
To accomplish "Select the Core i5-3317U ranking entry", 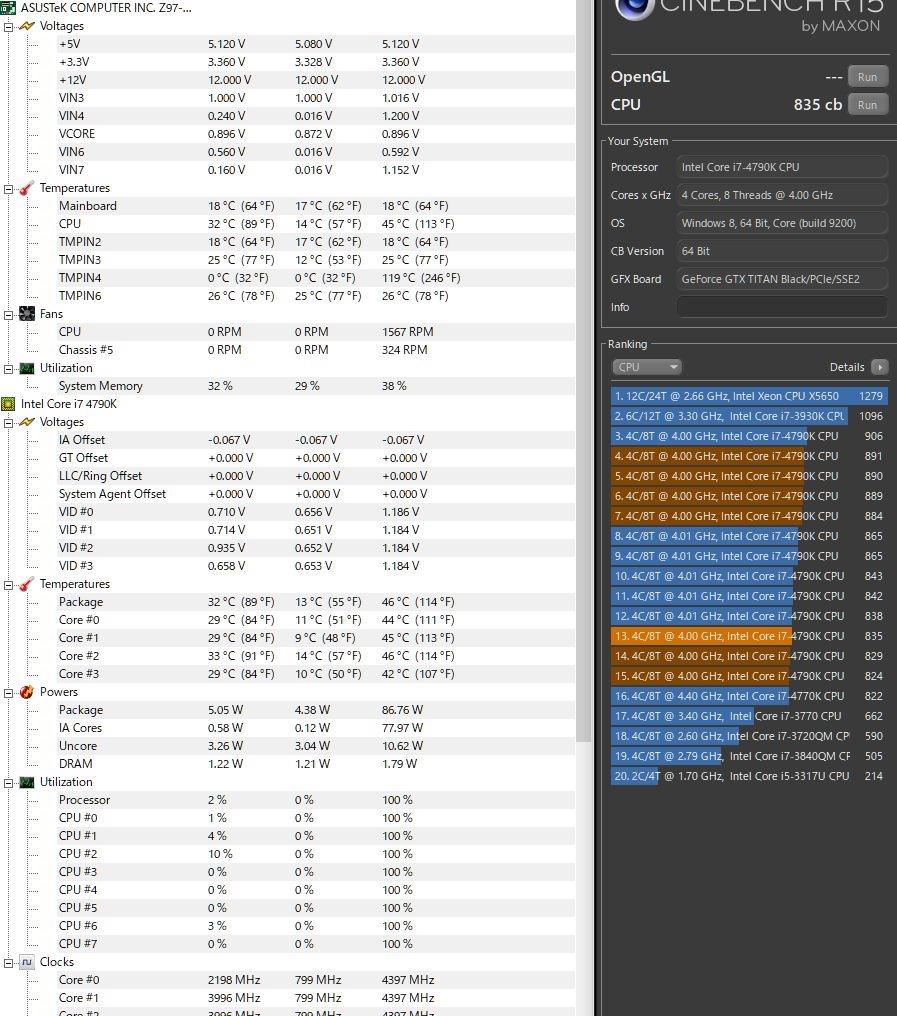I will pos(748,776).
